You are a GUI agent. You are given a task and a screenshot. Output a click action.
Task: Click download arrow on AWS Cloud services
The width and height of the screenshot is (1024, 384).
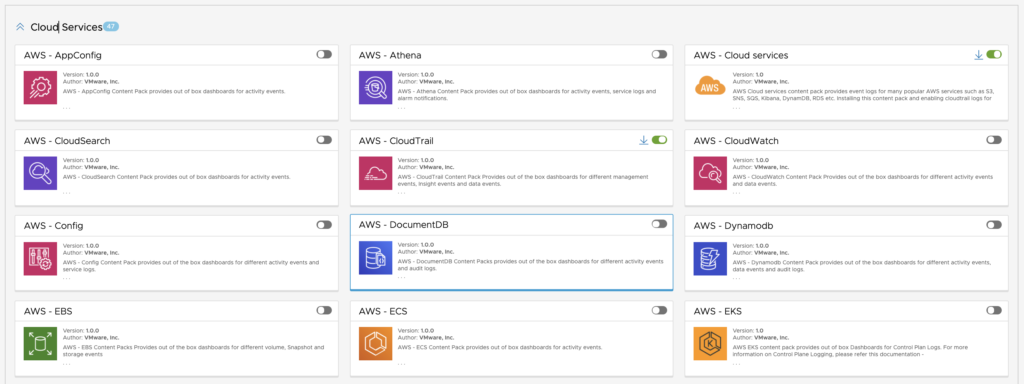coord(978,56)
